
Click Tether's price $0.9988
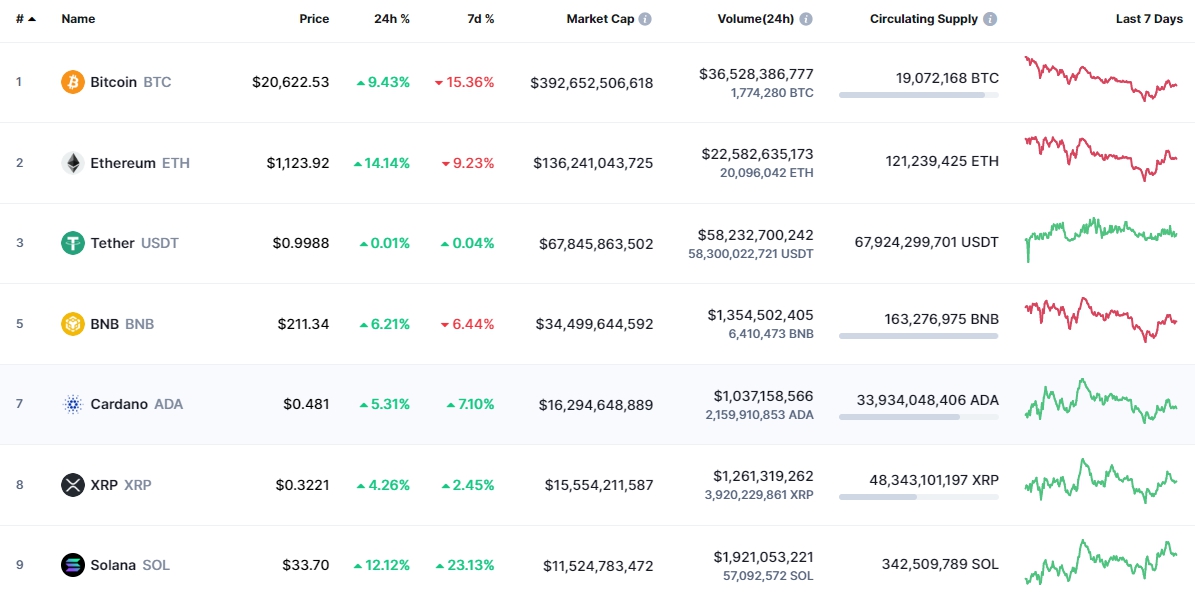coord(301,243)
